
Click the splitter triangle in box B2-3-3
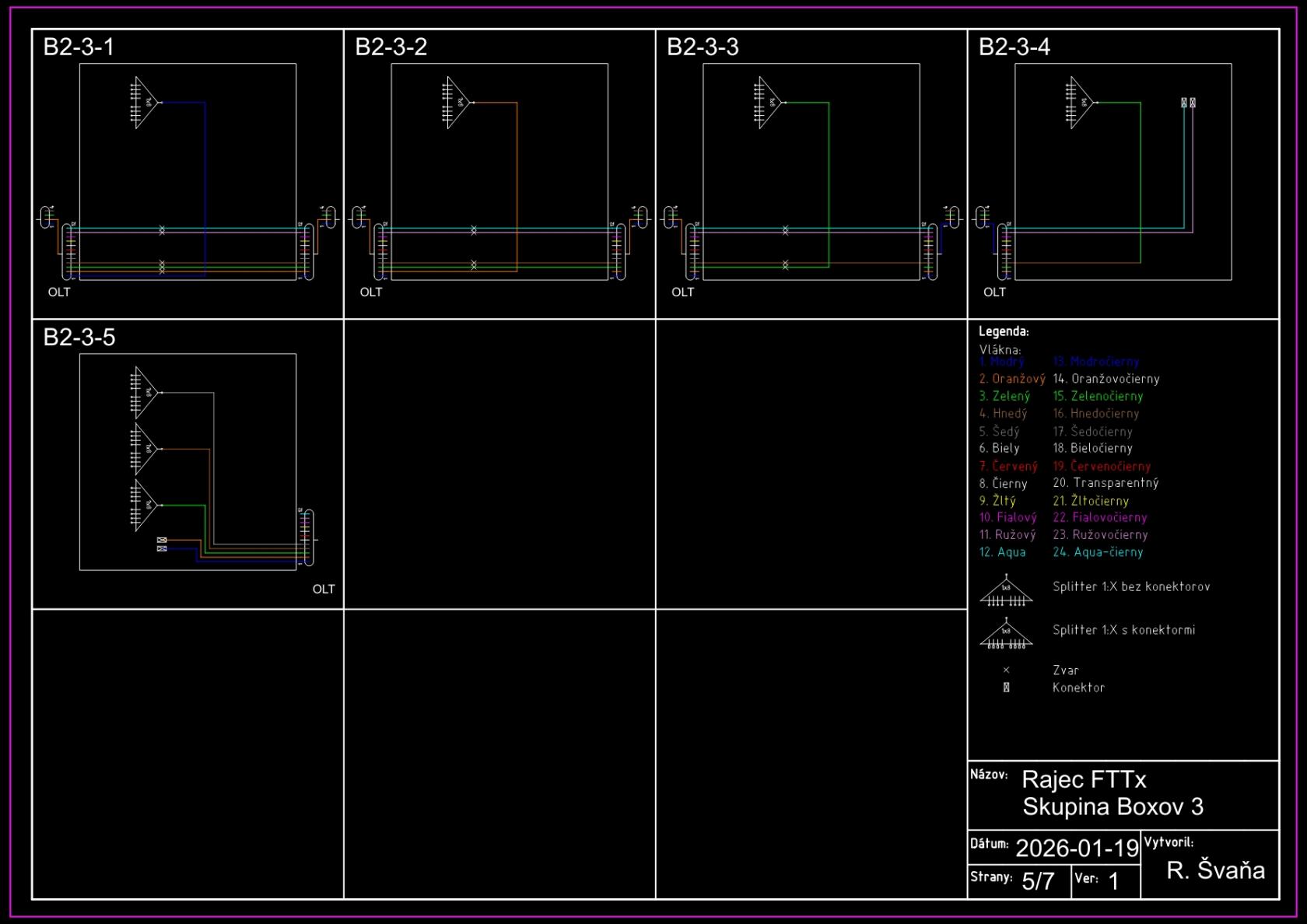[770, 103]
